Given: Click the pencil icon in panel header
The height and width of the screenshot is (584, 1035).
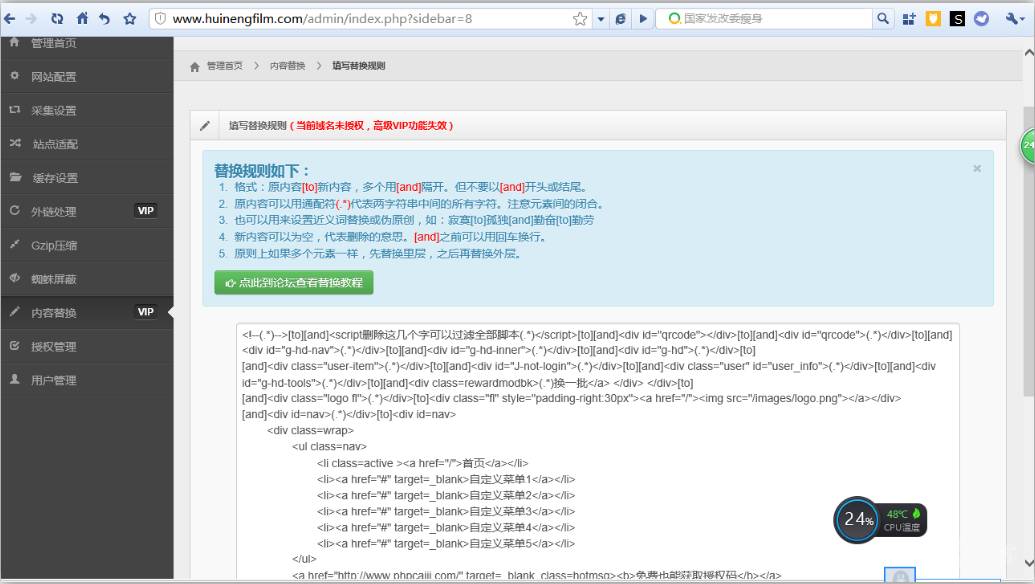Looking at the screenshot, I should pyautogui.click(x=205, y=125).
